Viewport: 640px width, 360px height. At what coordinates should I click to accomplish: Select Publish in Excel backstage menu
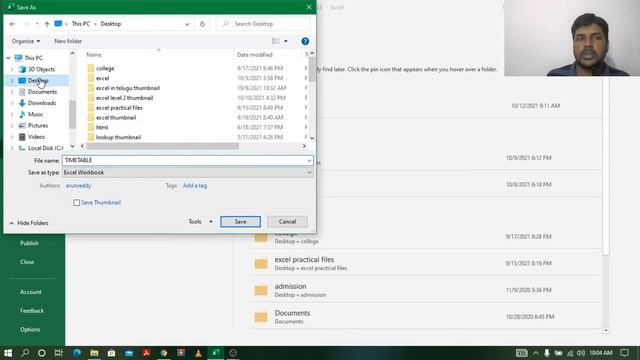coord(29,243)
